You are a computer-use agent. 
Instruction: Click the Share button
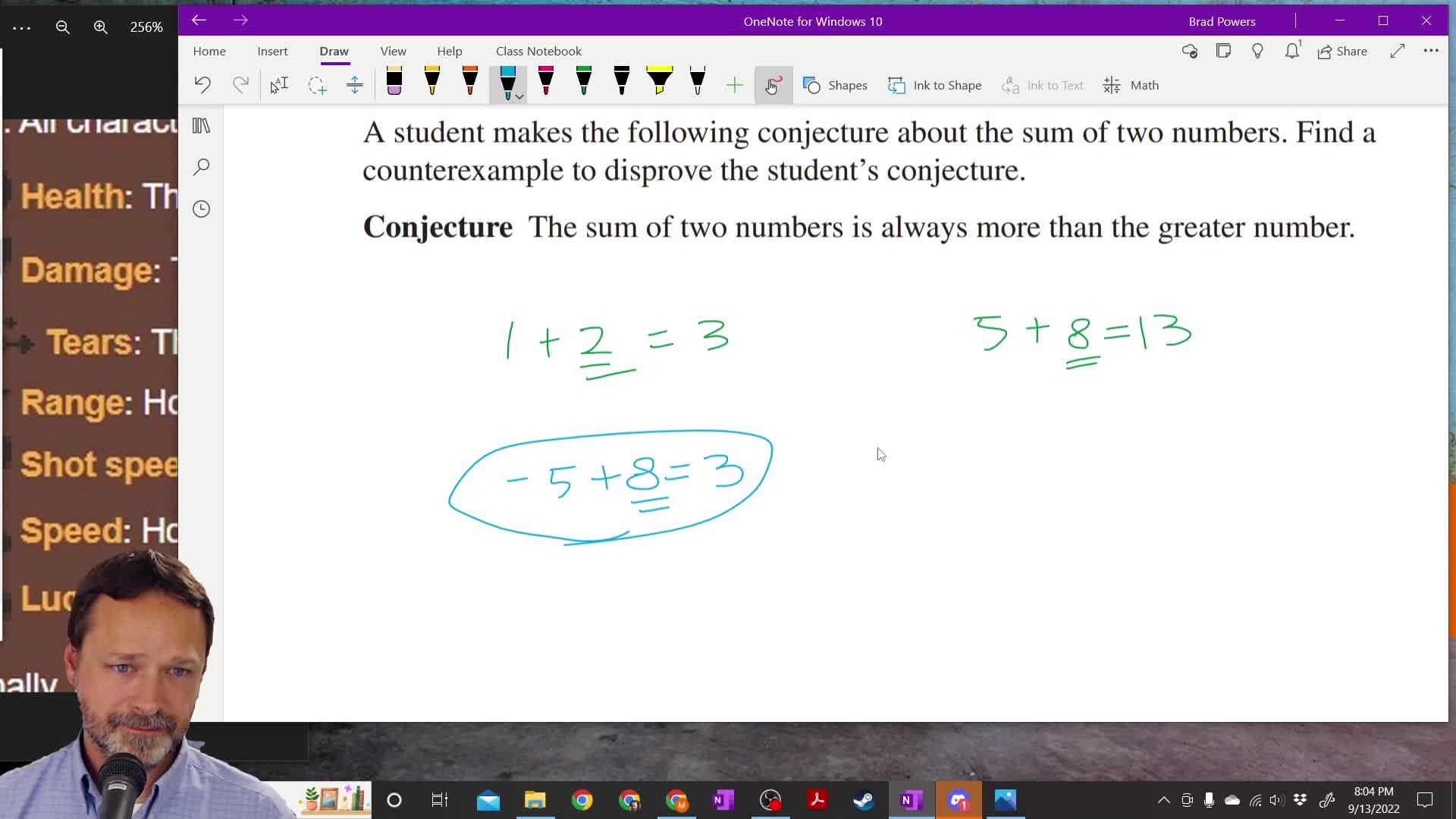[1342, 51]
